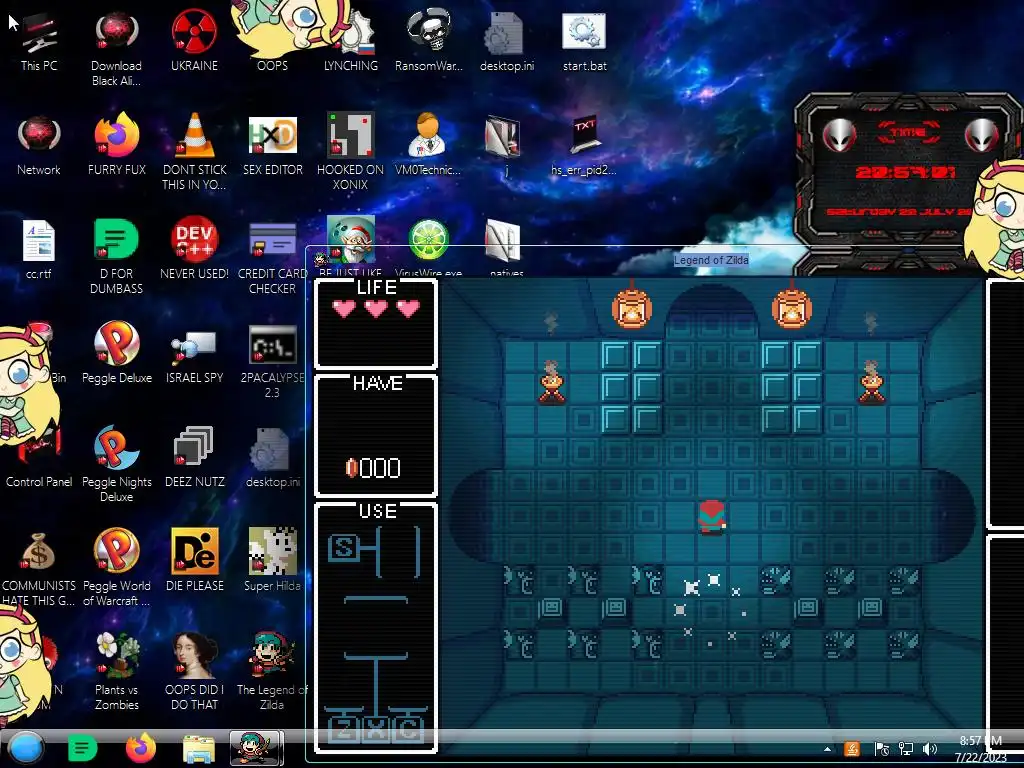The image size is (1024, 768).
Task: Click the red-haired player character in game
Action: (712, 517)
